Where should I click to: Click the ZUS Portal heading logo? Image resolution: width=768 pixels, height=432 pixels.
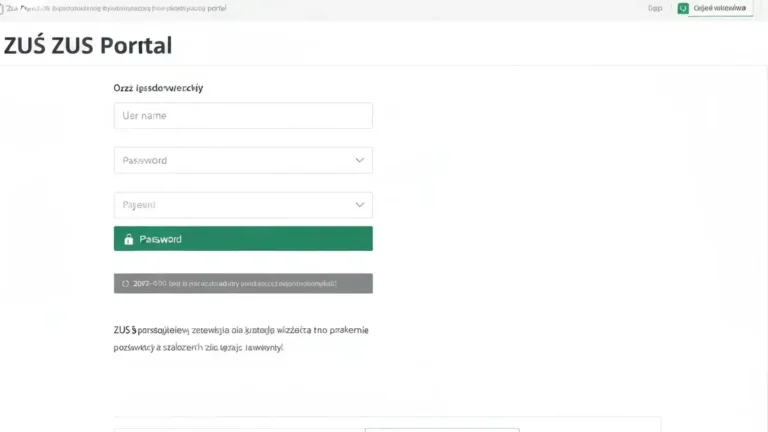(88, 46)
